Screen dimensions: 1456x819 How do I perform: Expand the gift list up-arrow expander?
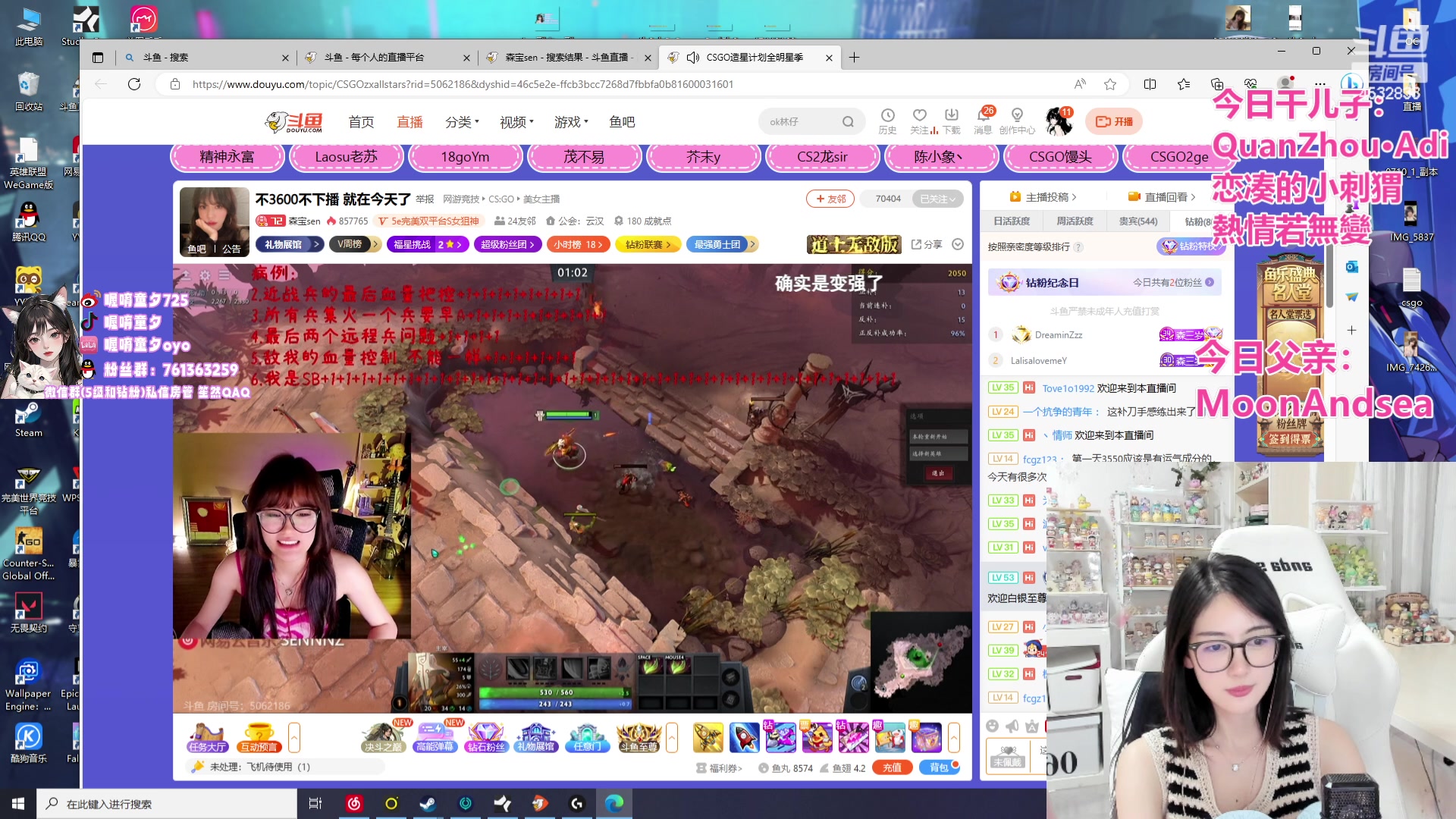(x=954, y=737)
